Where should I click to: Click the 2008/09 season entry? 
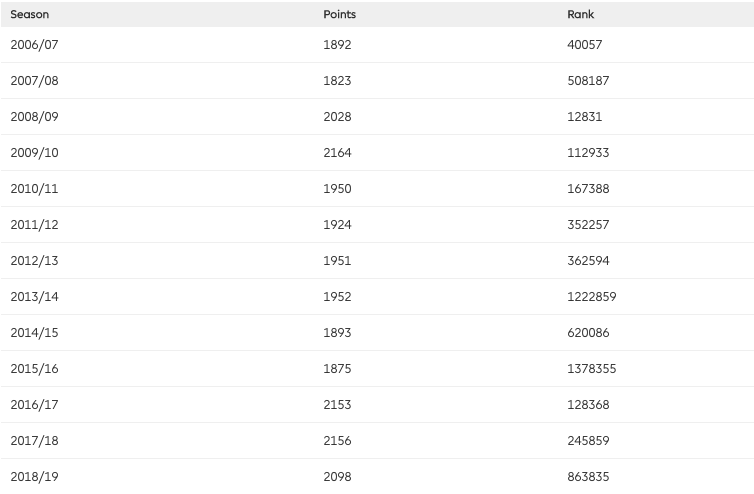[35, 116]
